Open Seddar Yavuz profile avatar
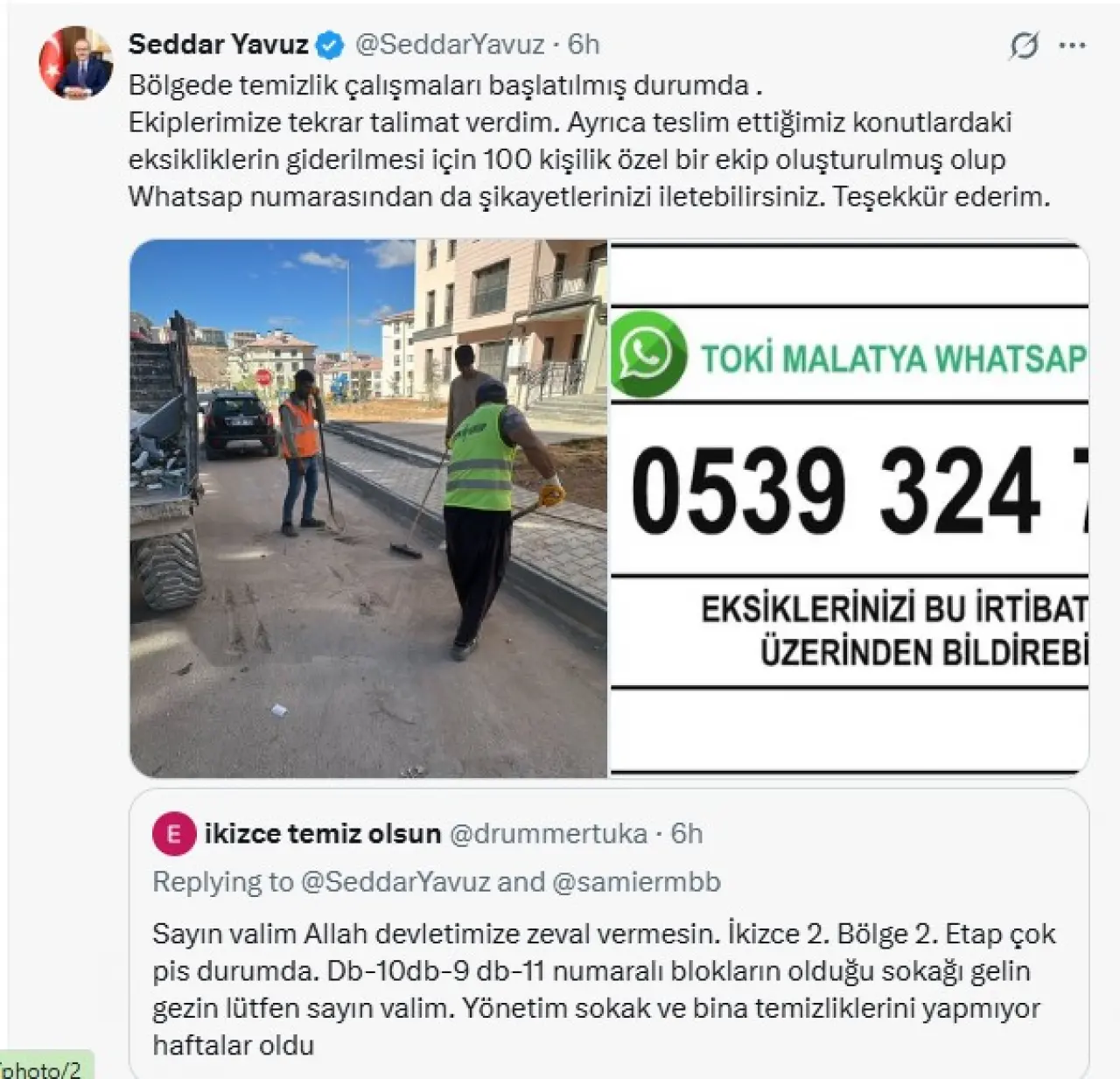The image size is (1120, 1079). coord(76,63)
